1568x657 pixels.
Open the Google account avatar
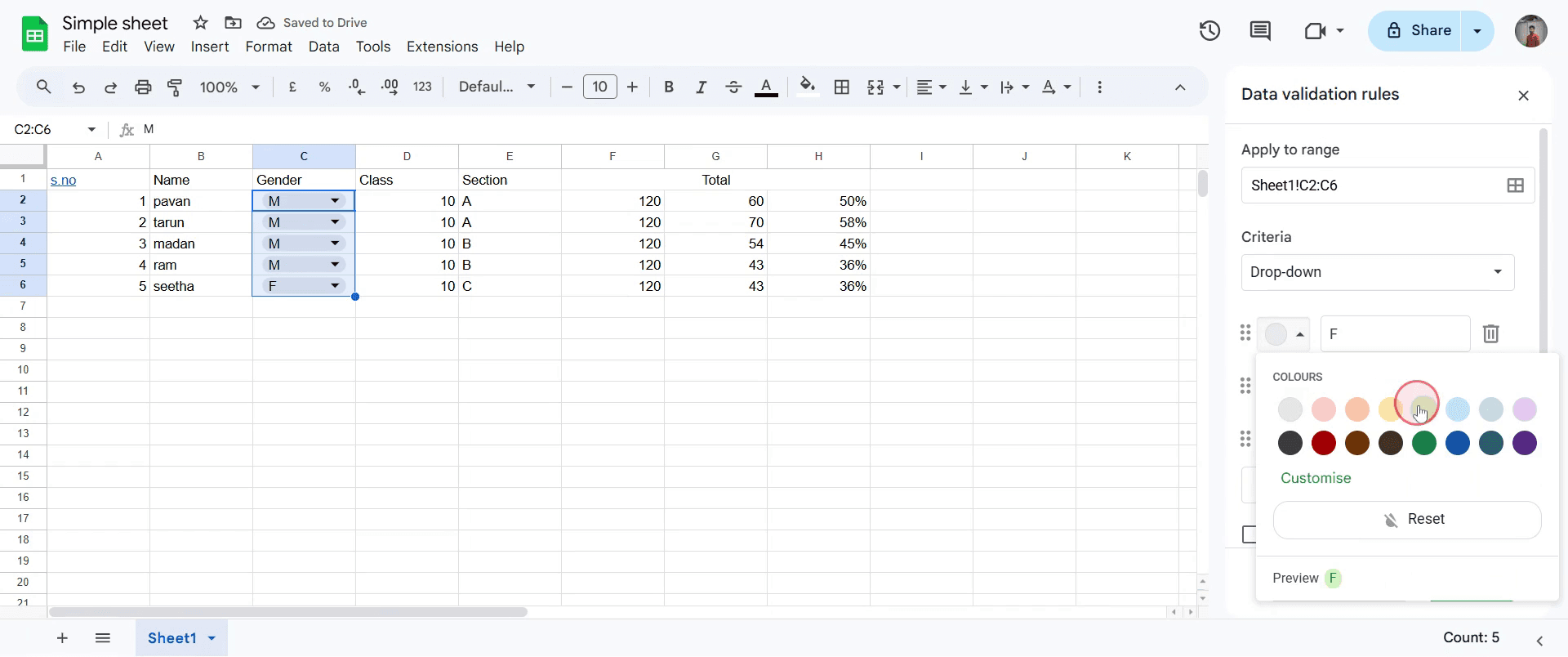[x=1530, y=31]
